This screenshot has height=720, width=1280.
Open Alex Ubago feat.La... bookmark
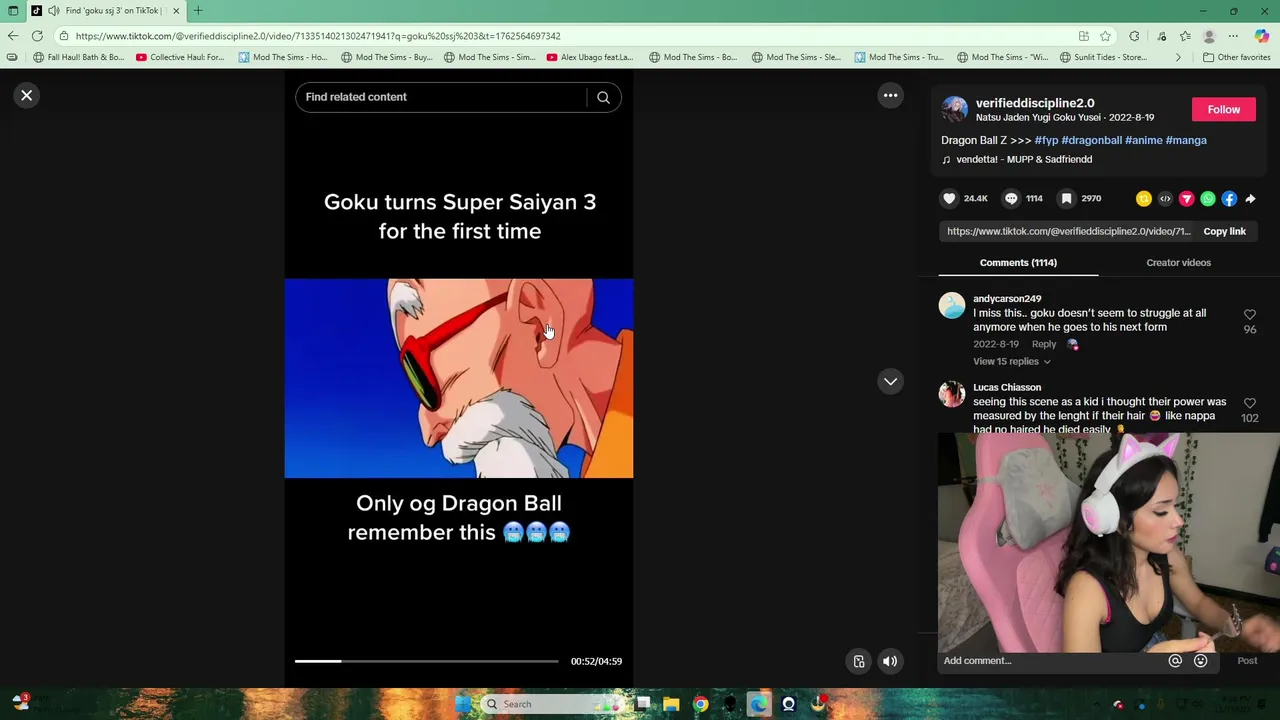(x=589, y=57)
